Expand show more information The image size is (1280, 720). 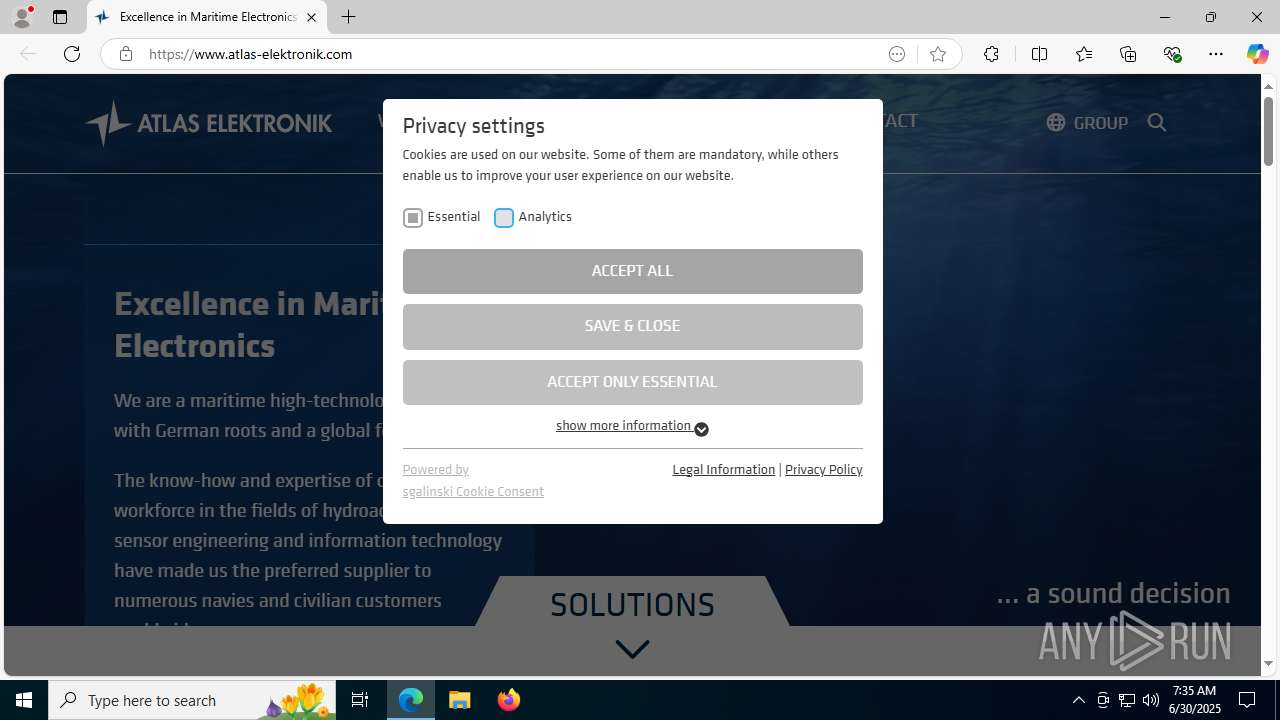(x=632, y=427)
